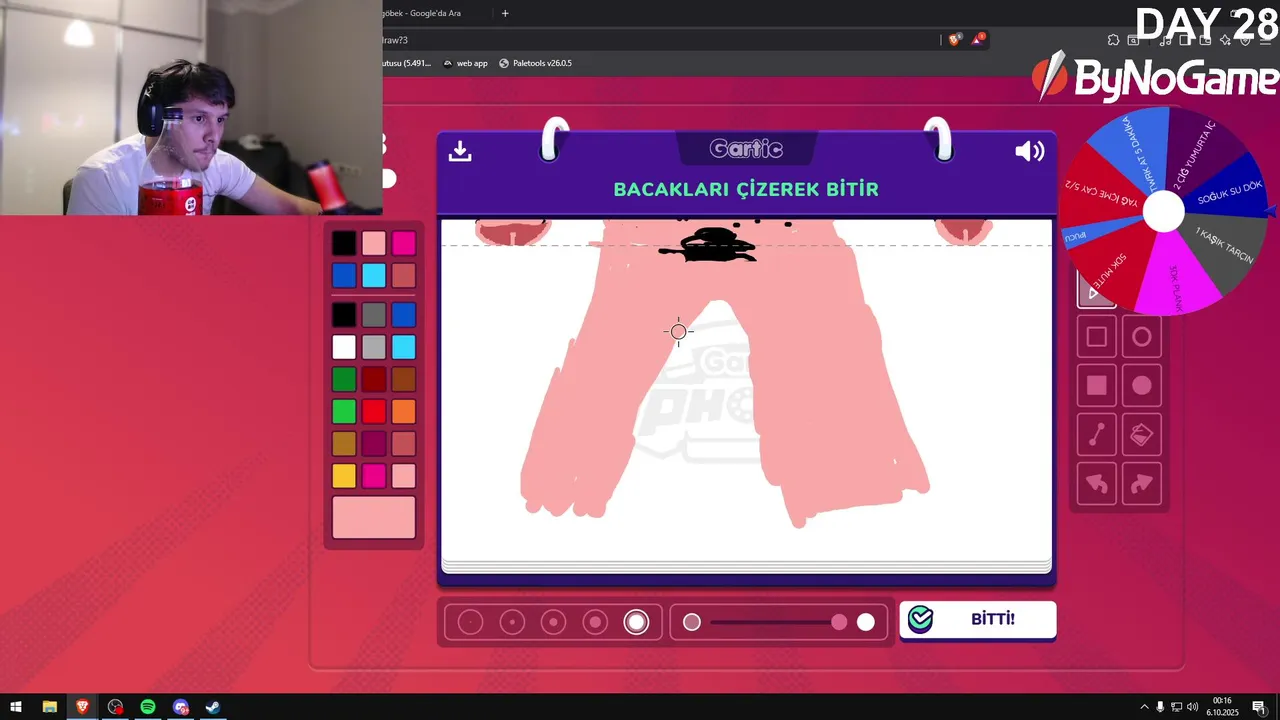Pick the bright green palette color
This screenshot has width=1280, height=720.
point(344,411)
